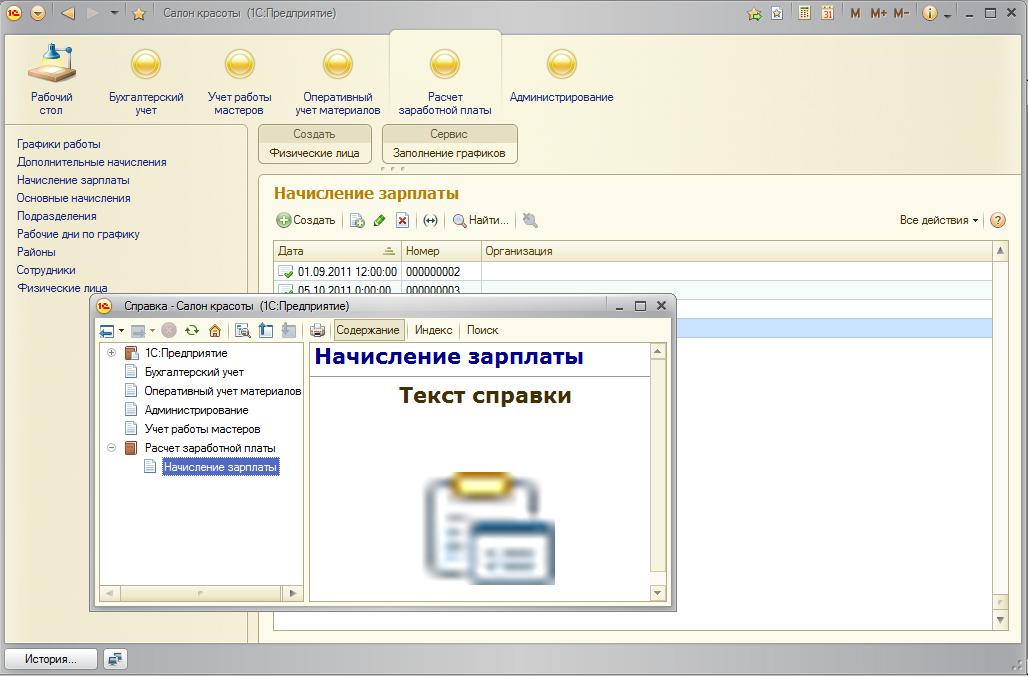Sort by the "Номер" column header

(441, 251)
